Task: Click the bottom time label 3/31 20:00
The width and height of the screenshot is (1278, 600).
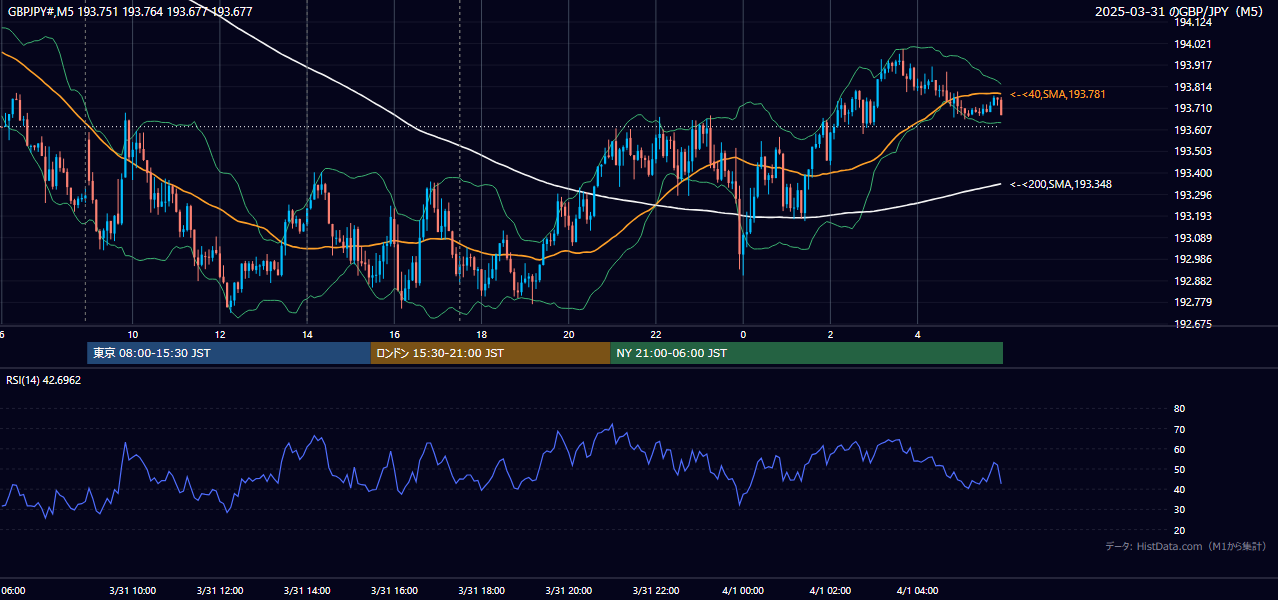Action: pos(569,590)
